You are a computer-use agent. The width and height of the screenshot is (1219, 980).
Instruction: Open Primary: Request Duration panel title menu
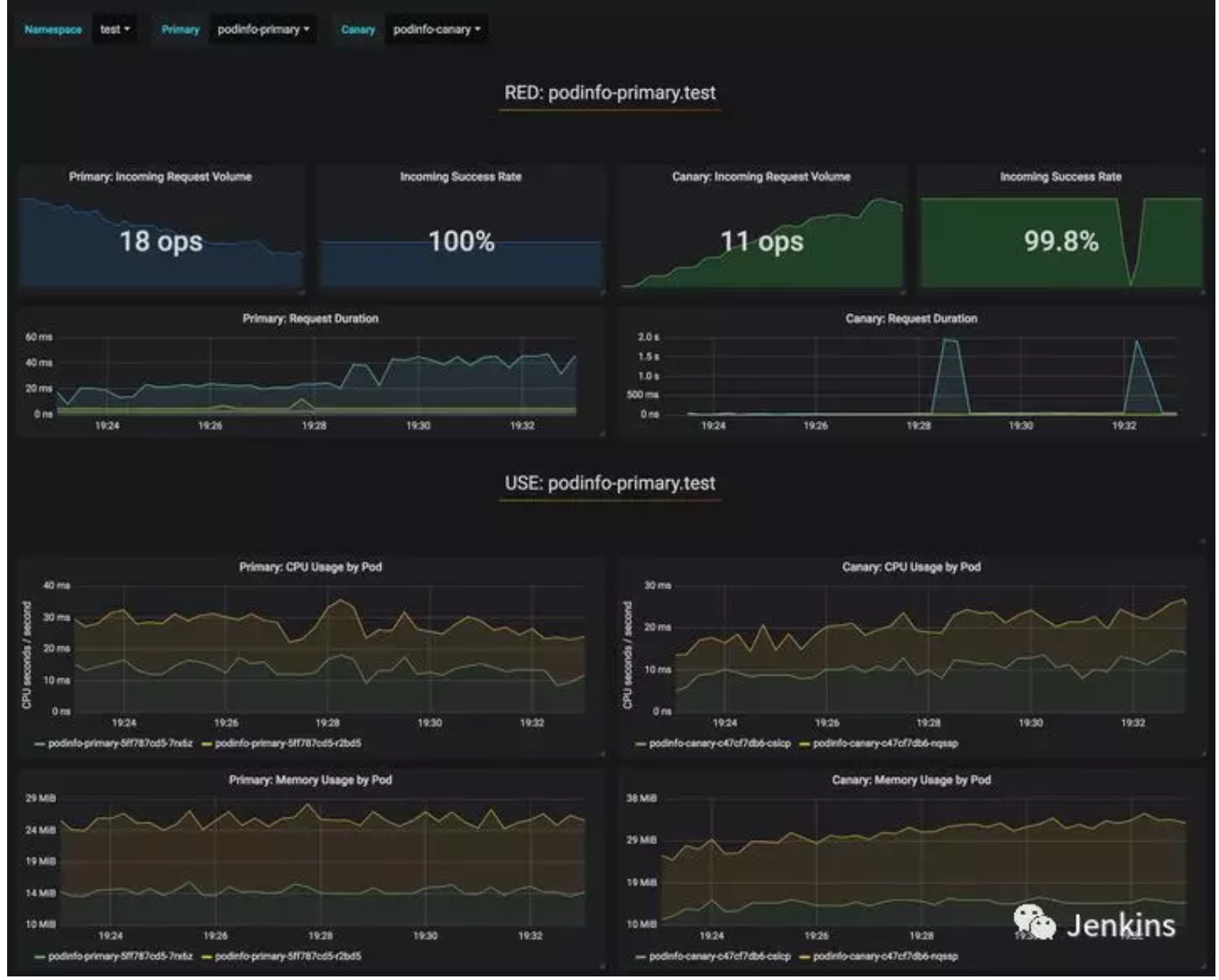[x=311, y=319]
